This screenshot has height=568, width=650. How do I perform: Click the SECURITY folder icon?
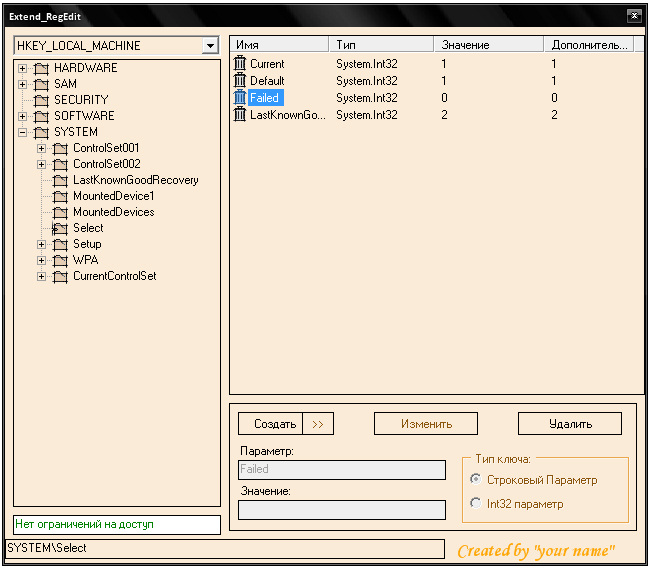pyautogui.click(x=41, y=100)
